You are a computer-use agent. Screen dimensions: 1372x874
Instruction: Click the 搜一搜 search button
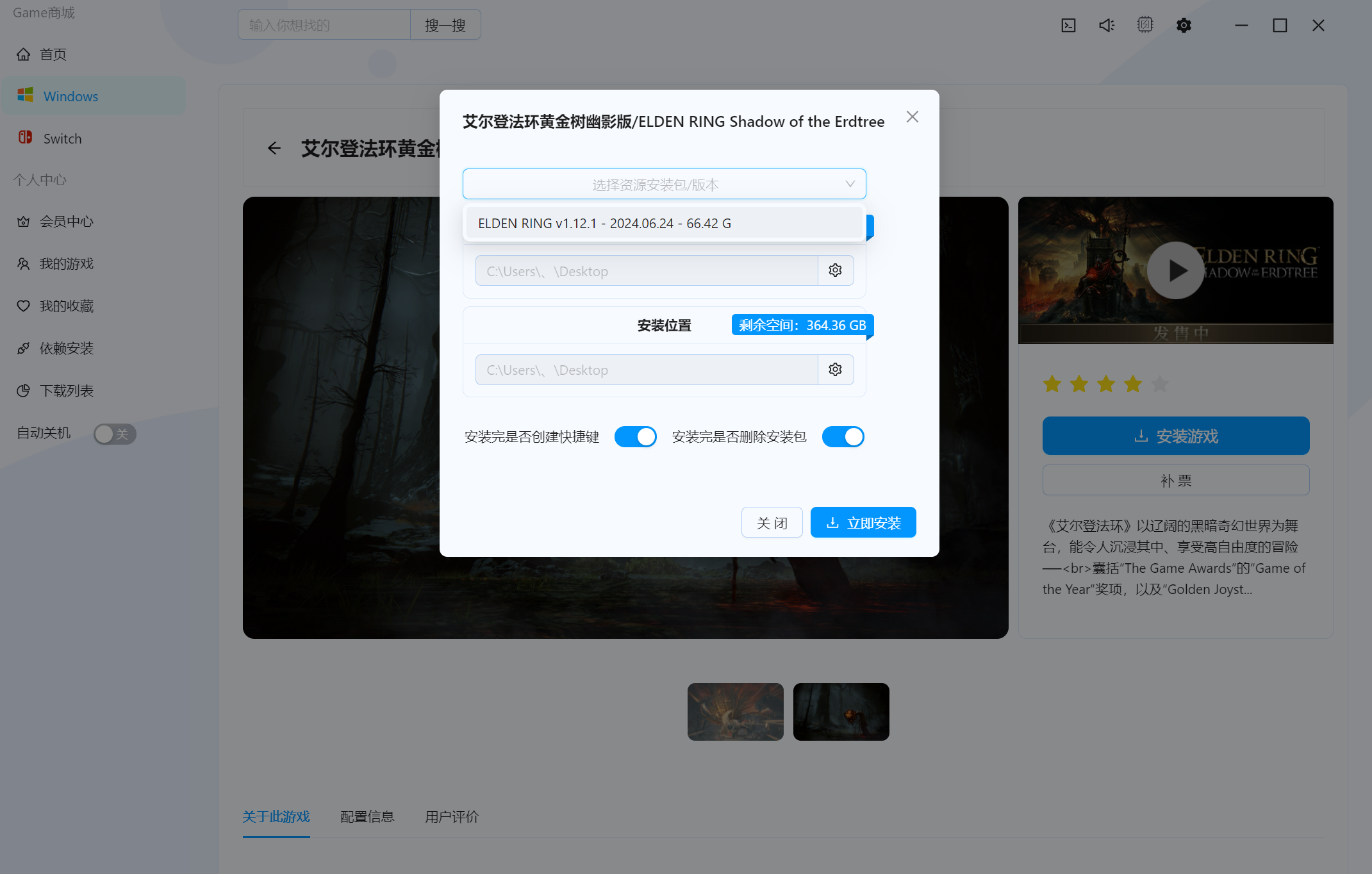445,25
